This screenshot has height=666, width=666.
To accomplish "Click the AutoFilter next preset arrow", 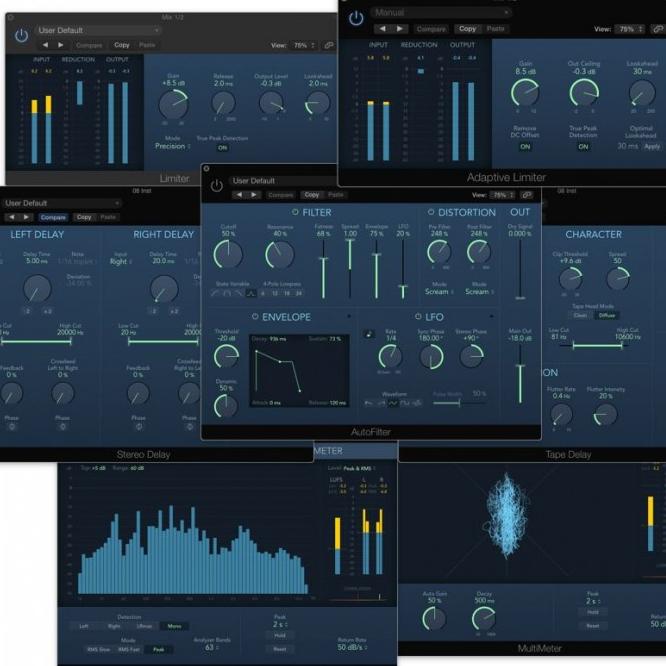I will (x=254, y=195).
